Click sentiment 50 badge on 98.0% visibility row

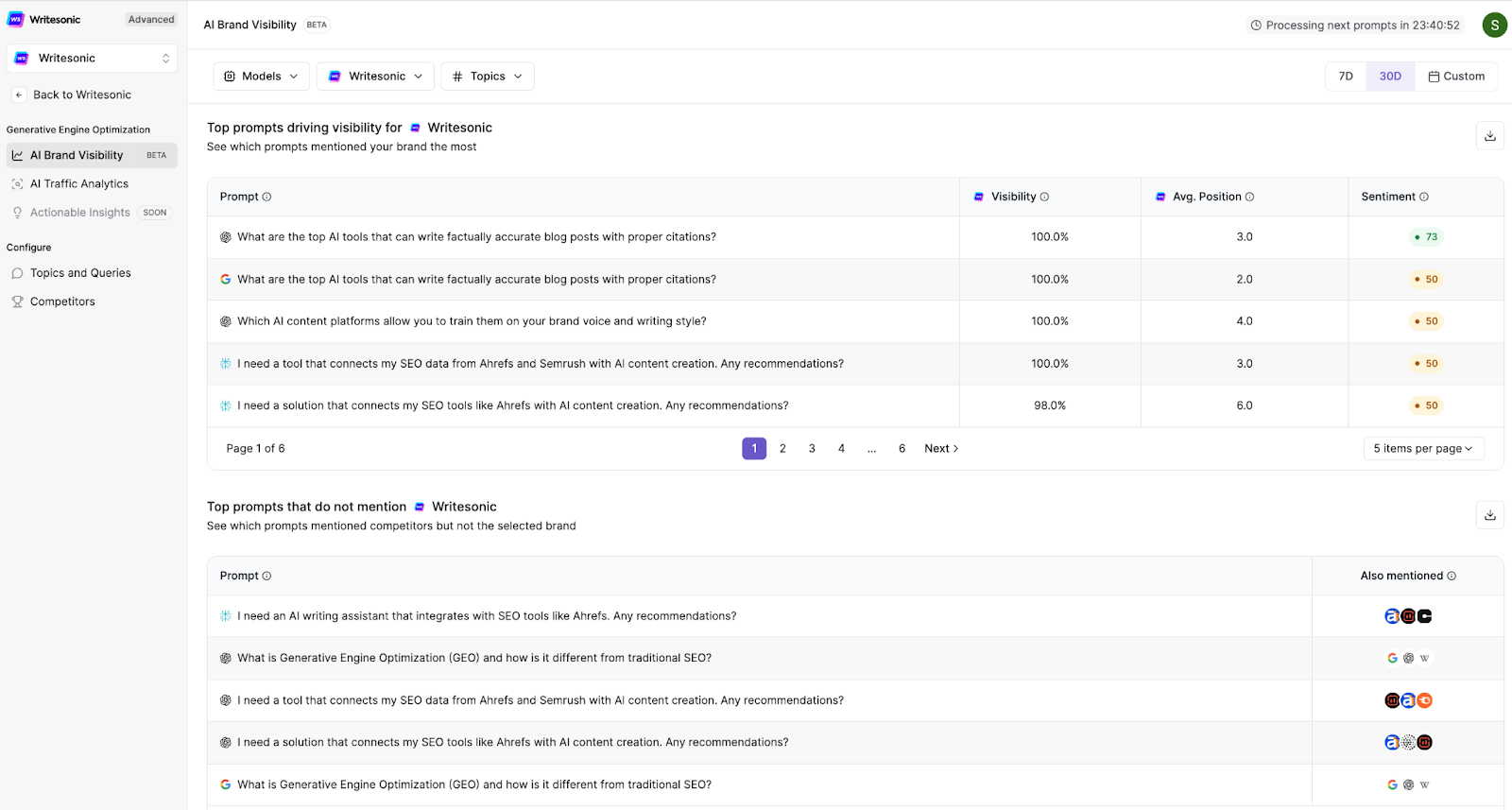point(1426,405)
